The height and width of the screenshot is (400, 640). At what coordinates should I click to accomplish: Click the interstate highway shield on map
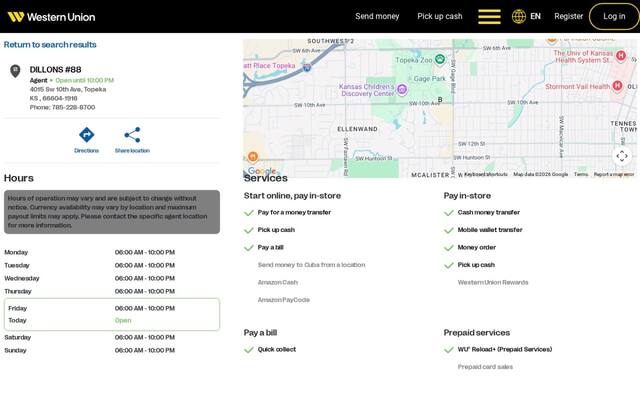point(307,68)
